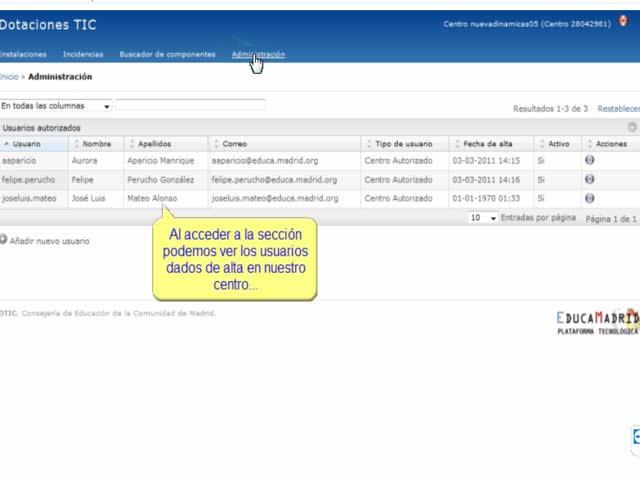Sort table by Usuario column
The width and height of the screenshot is (640, 480).
[x=34, y=144]
